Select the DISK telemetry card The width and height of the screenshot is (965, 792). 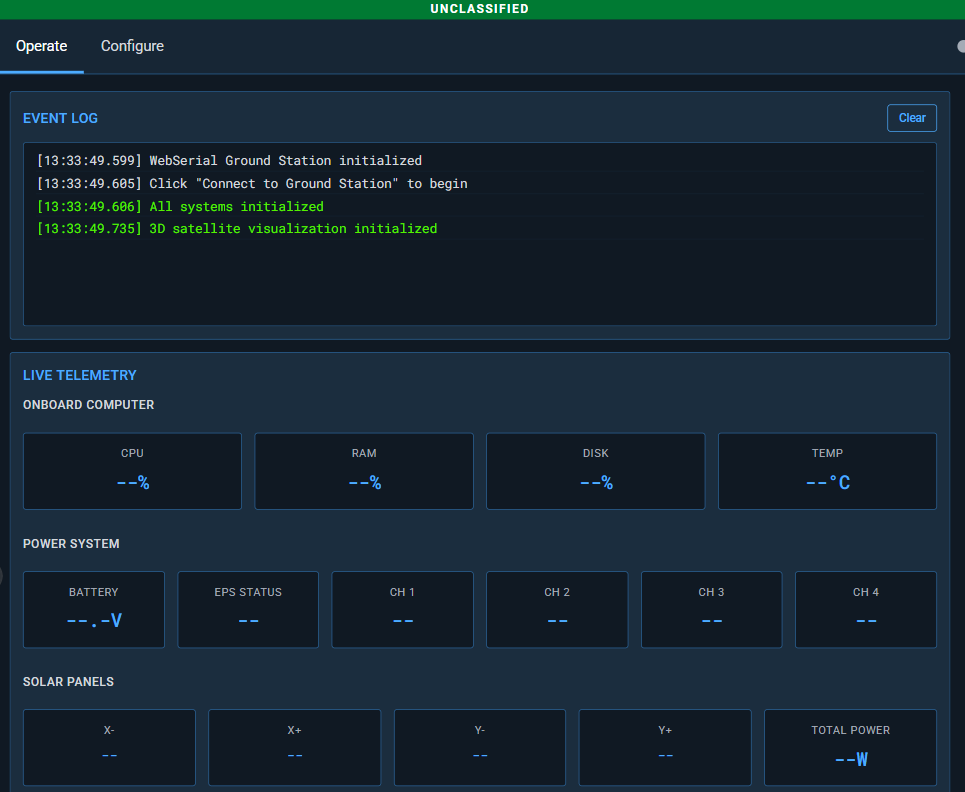595,471
